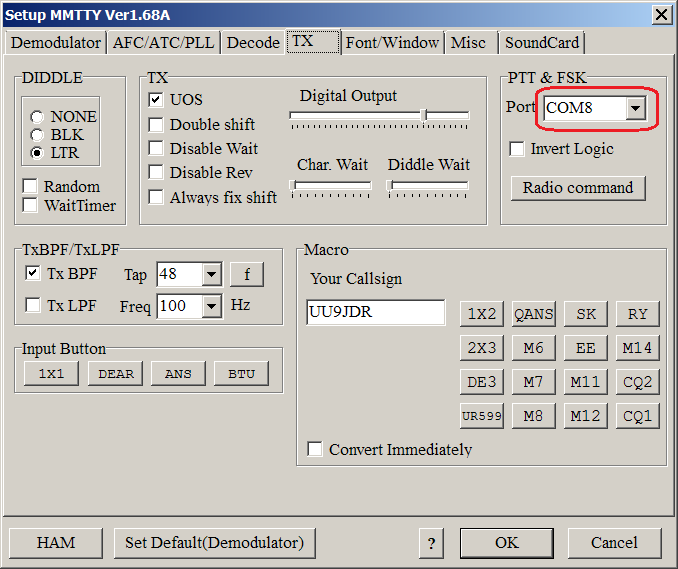Click the SK macro button

tap(586, 314)
